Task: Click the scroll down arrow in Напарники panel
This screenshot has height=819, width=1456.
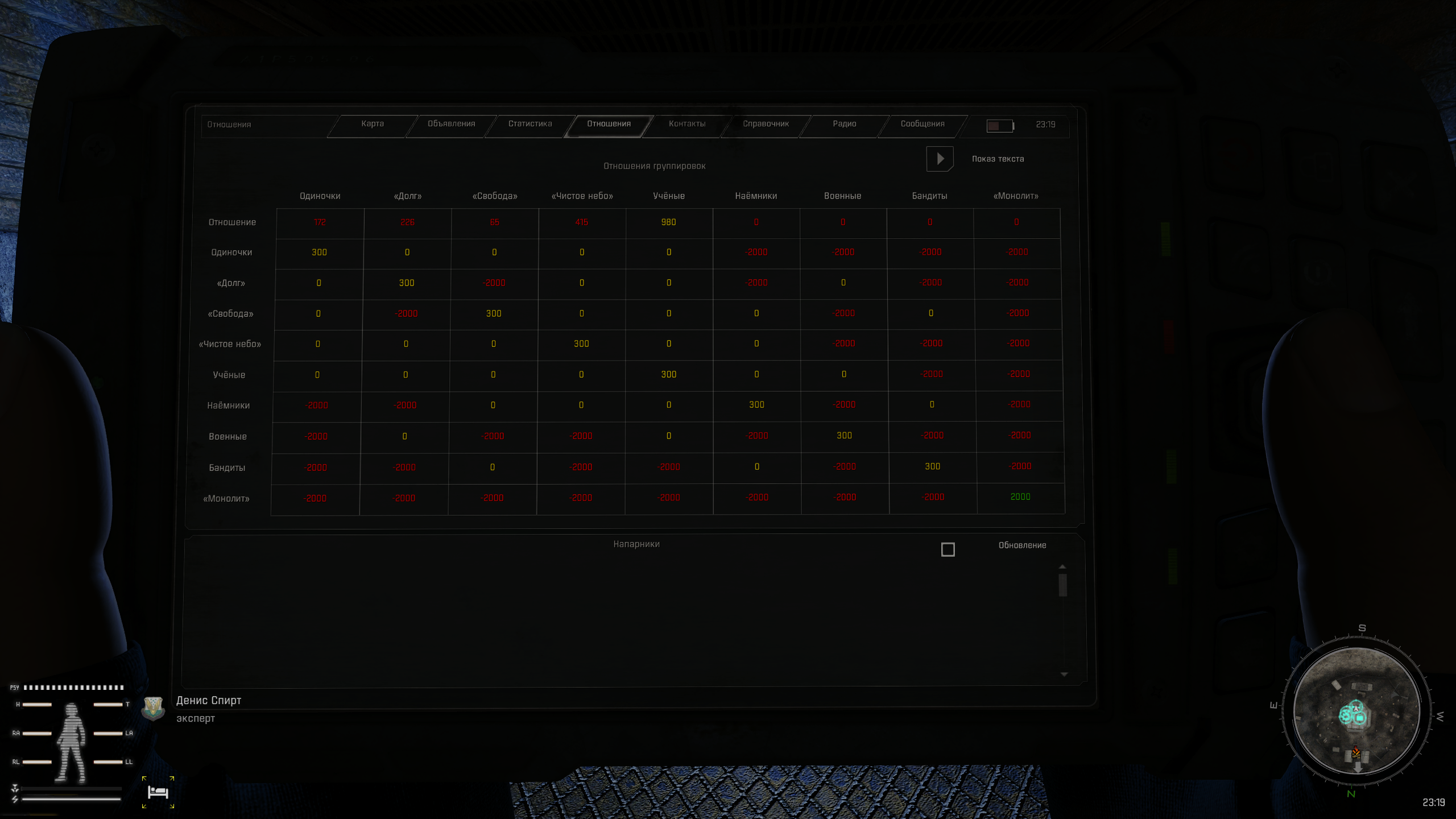Action: click(x=1064, y=675)
